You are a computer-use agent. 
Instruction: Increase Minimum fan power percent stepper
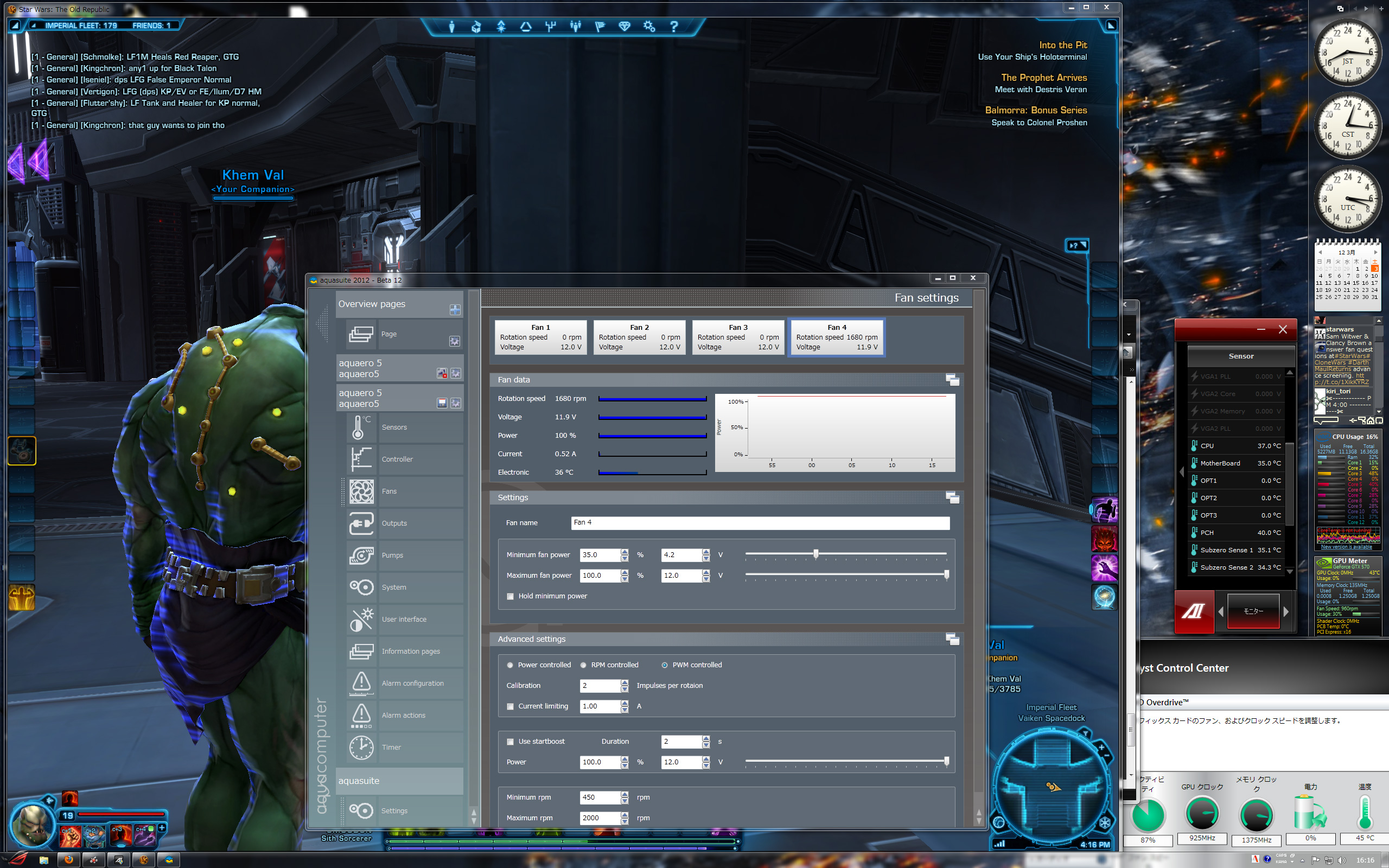[625, 552]
